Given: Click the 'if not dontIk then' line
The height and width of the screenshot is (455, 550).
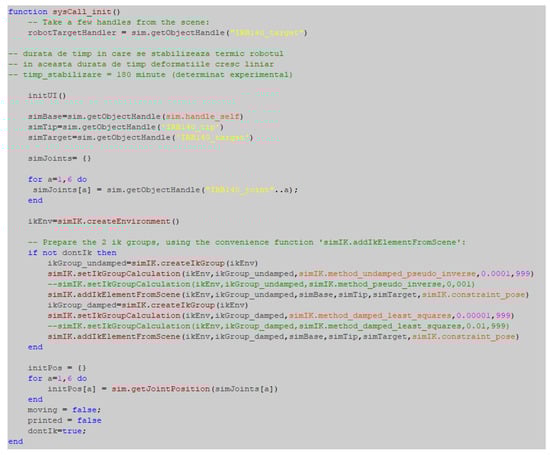Looking at the screenshot, I should 72,253.
